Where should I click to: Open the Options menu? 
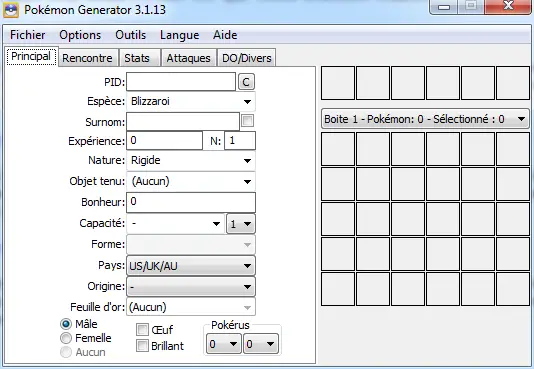click(80, 35)
